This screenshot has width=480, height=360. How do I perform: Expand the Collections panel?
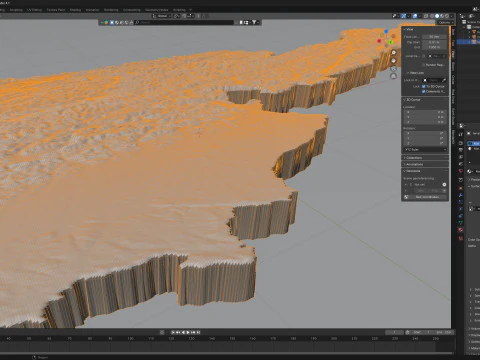coord(425,158)
